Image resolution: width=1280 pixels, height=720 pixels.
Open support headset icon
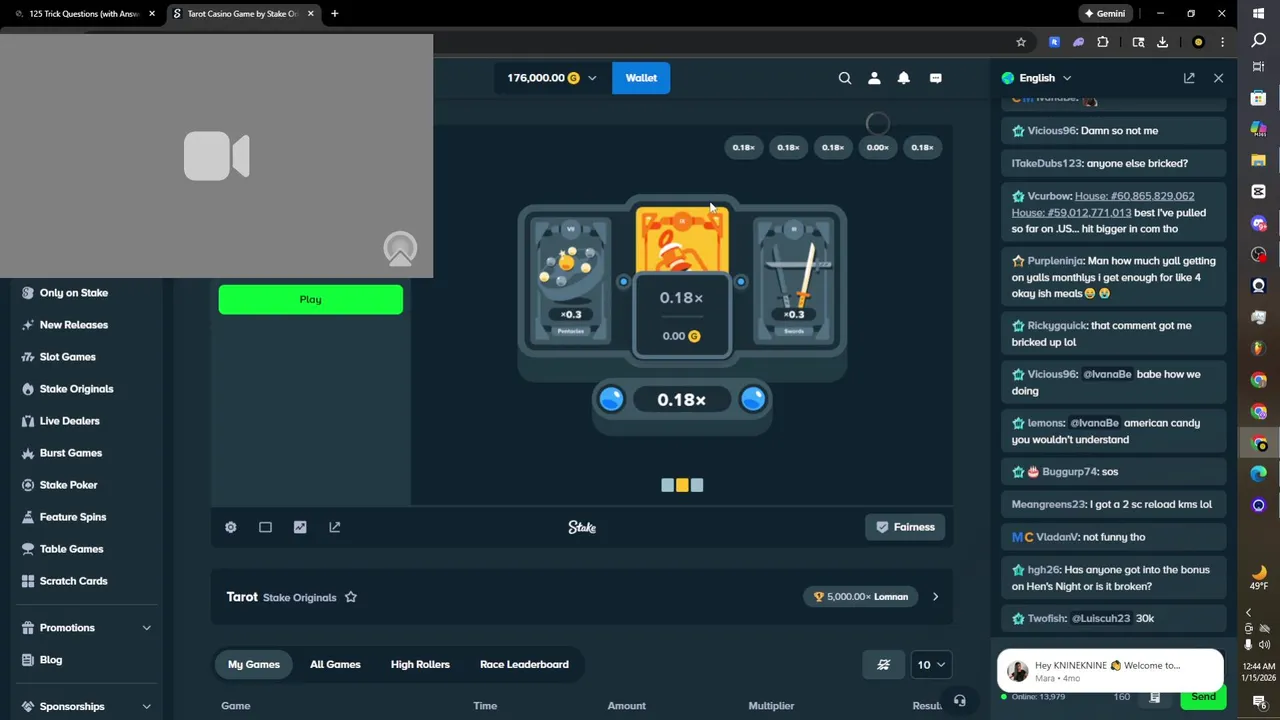click(960, 701)
